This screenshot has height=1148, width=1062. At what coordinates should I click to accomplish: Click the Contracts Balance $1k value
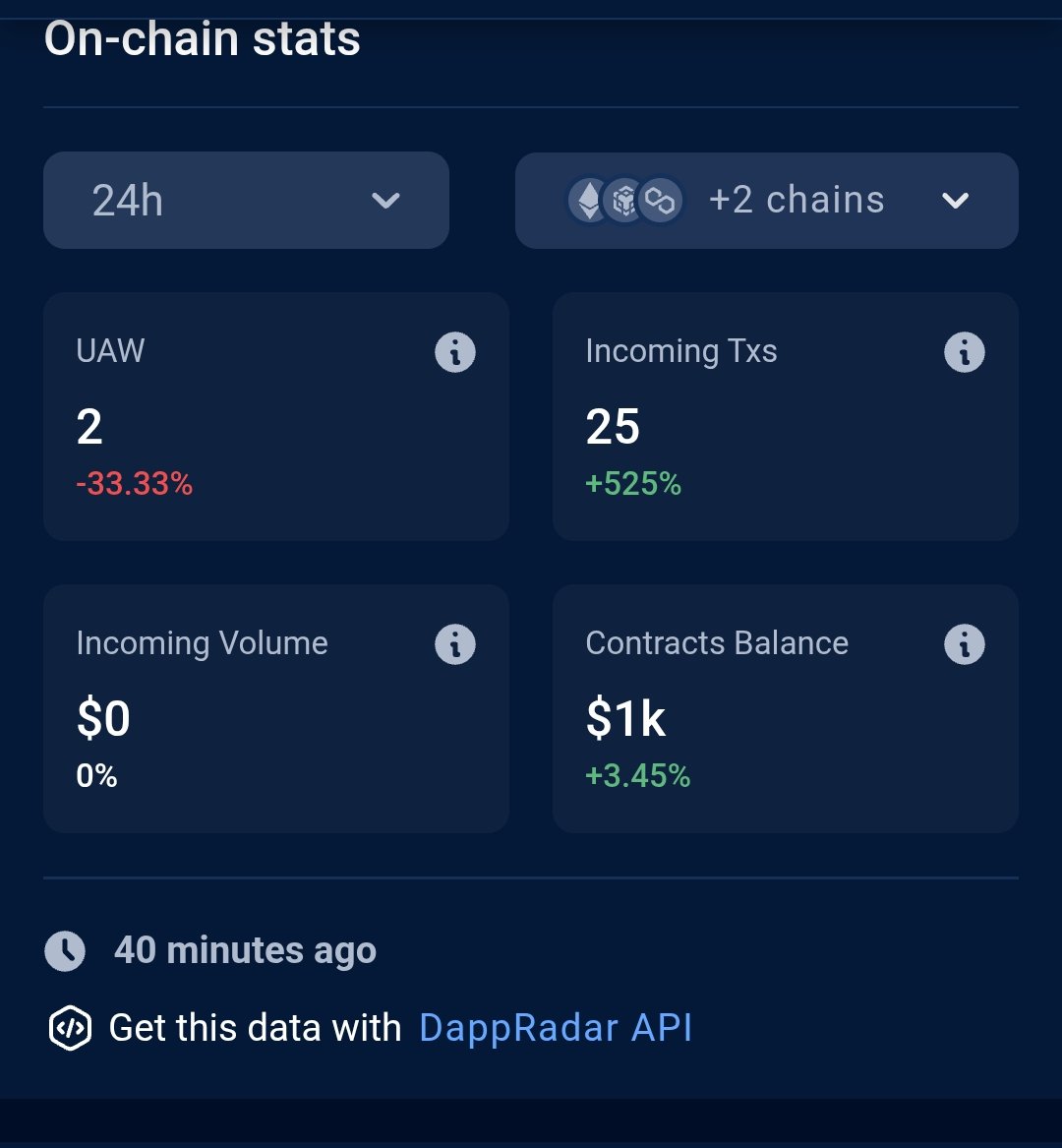(625, 718)
